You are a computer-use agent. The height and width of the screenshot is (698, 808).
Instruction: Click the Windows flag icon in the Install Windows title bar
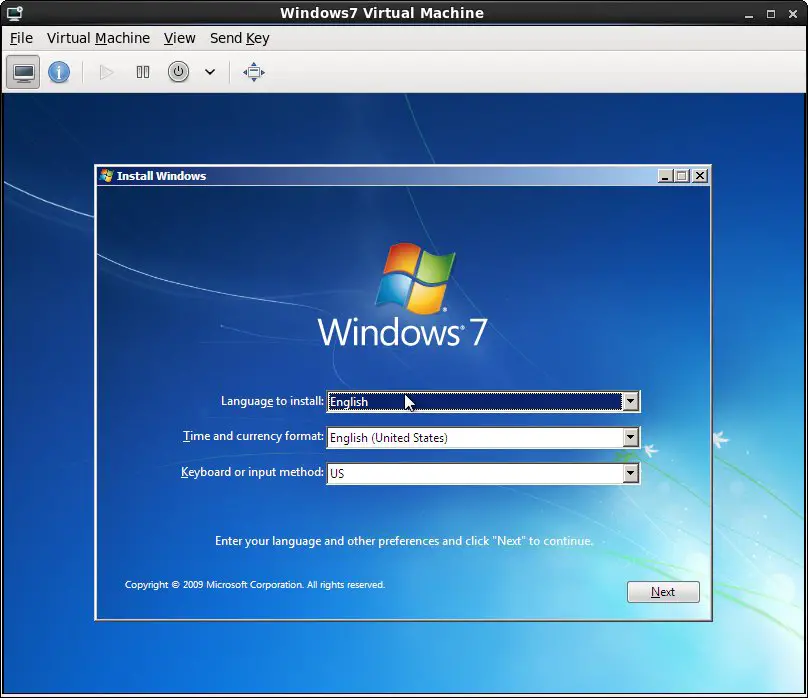pyautogui.click(x=107, y=176)
